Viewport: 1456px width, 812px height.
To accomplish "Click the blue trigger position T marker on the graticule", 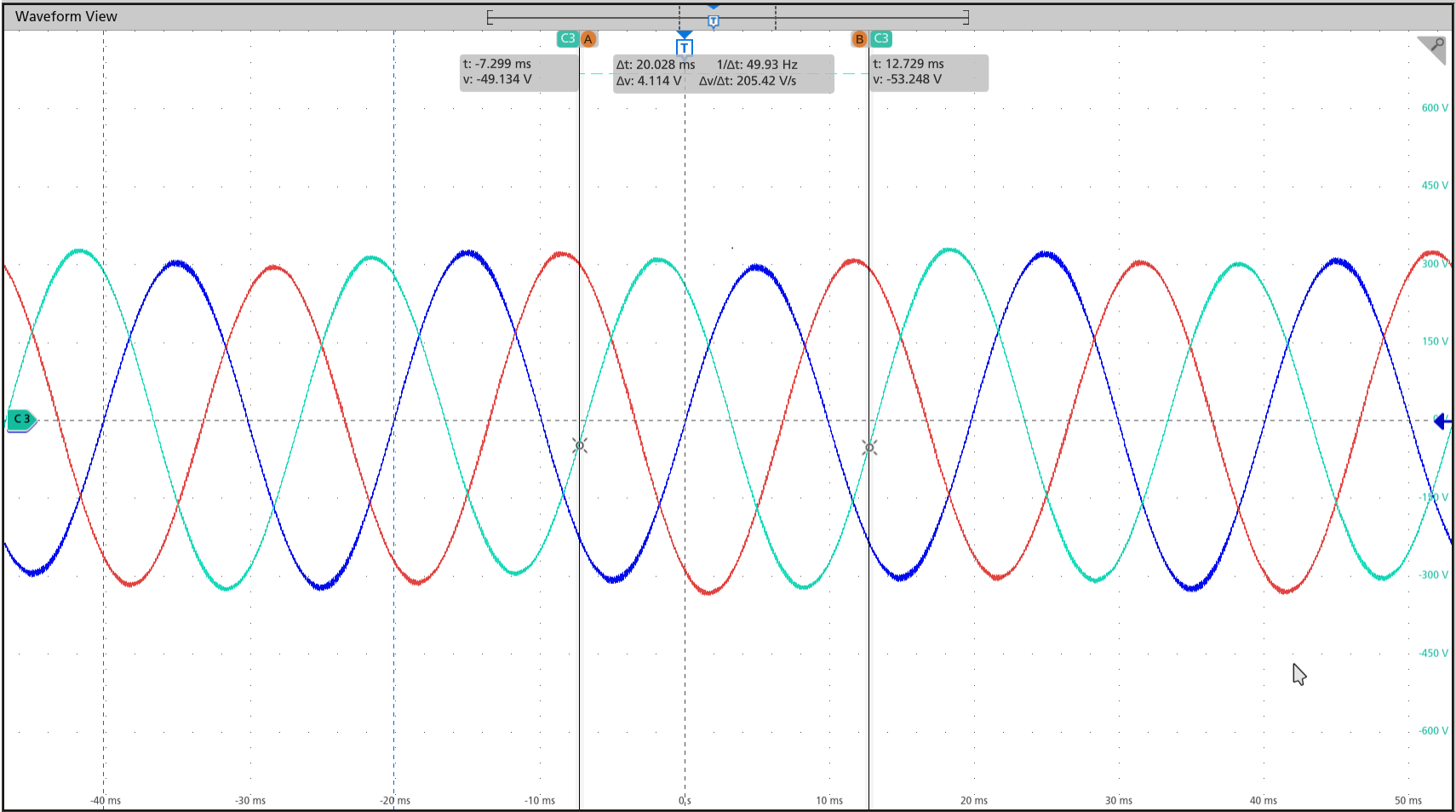I will 685,45.
